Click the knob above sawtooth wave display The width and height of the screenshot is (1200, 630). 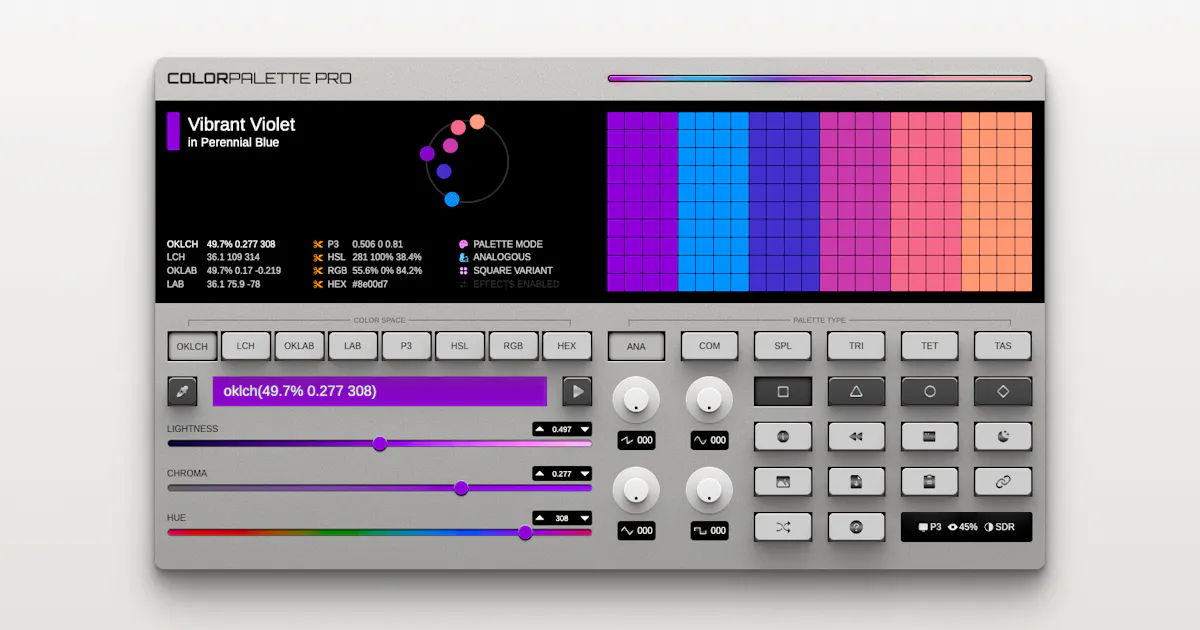point(636,399)
